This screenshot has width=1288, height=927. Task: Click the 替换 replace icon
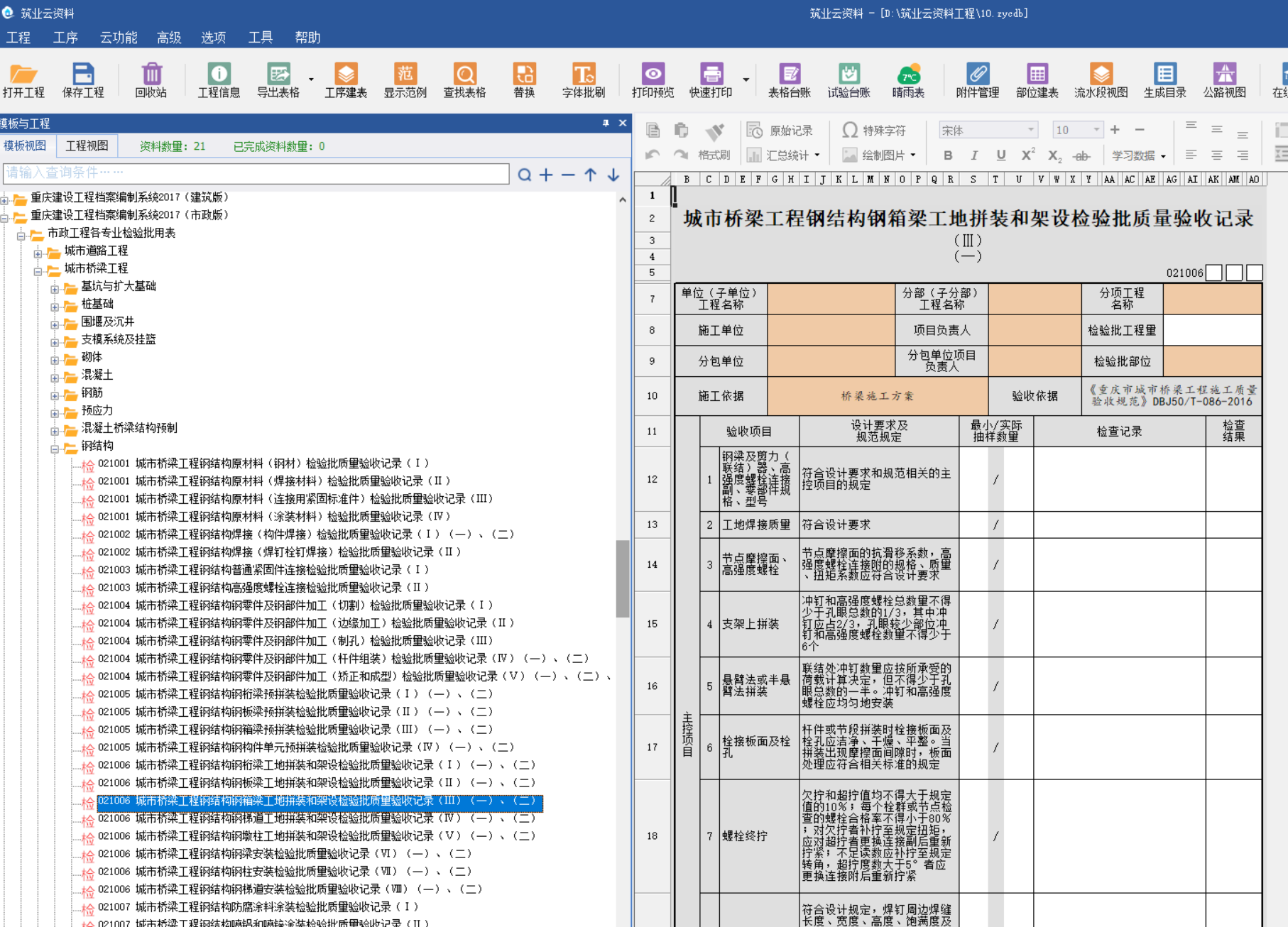(x=525, y=80)
